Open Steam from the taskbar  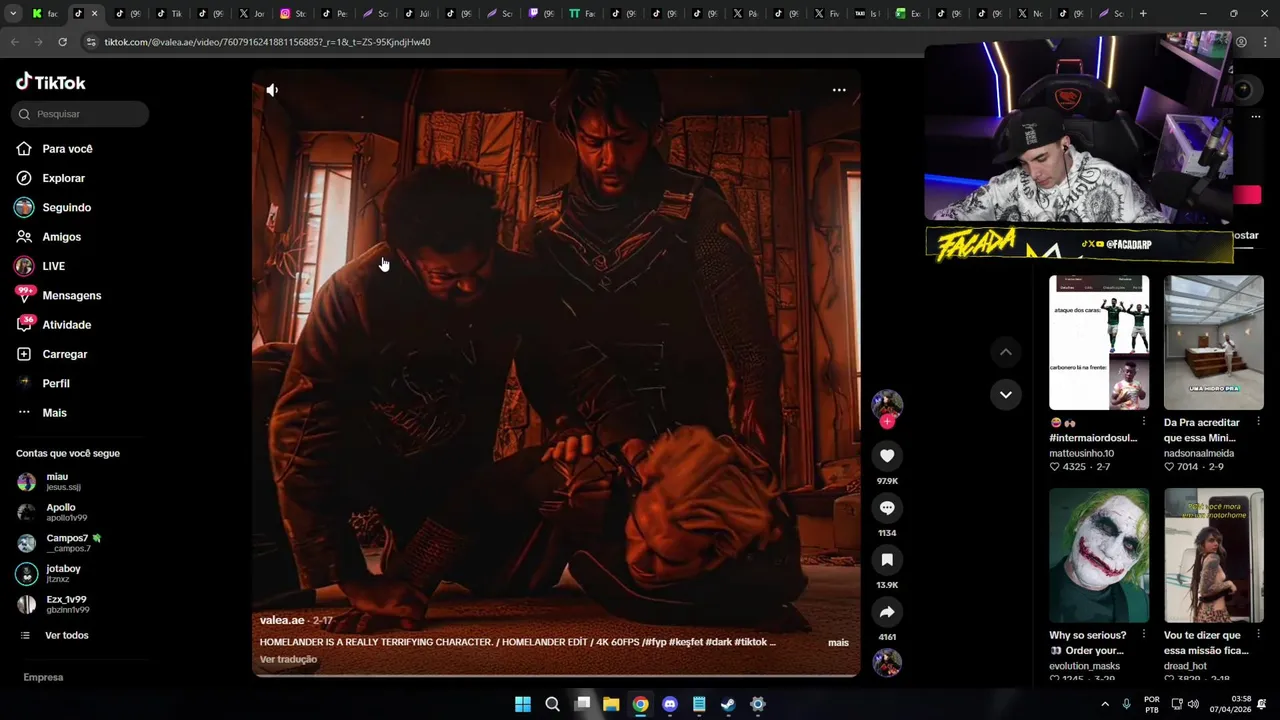(x=728, y=704)
